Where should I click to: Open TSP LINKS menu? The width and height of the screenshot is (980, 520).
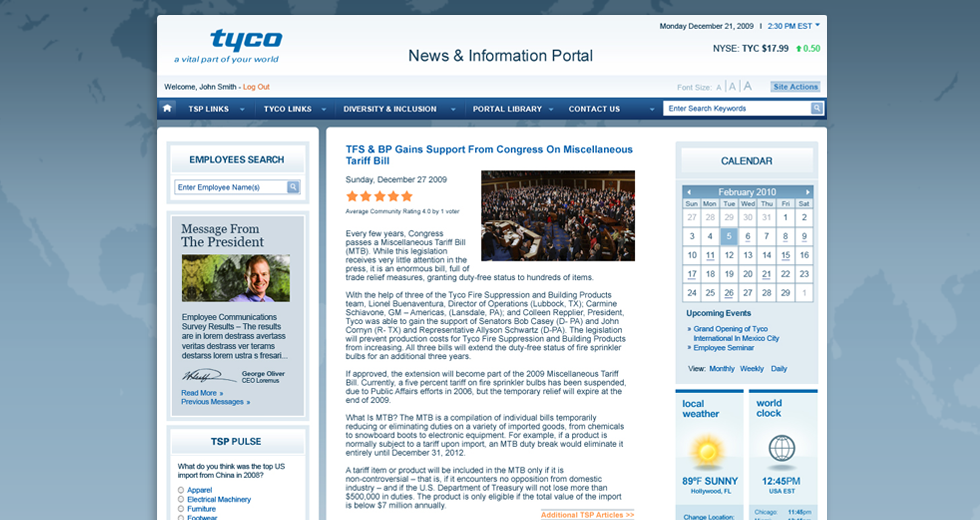click(x=209, y=109)
